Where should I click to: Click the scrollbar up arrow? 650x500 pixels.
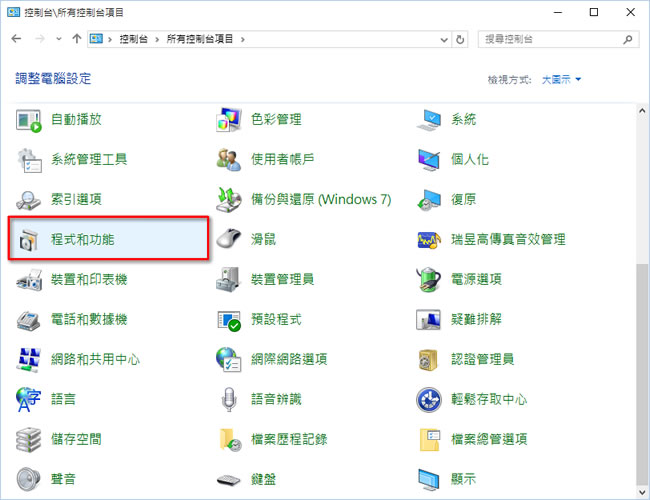click(642, 111)
